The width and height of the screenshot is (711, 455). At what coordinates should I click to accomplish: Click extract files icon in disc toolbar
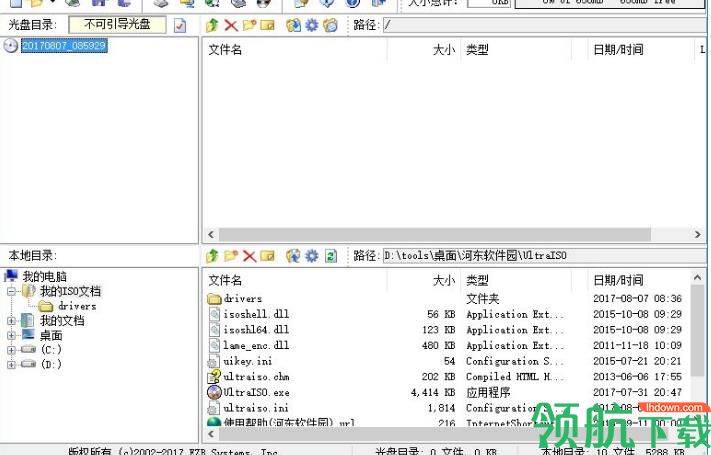[x=293, y=25]
